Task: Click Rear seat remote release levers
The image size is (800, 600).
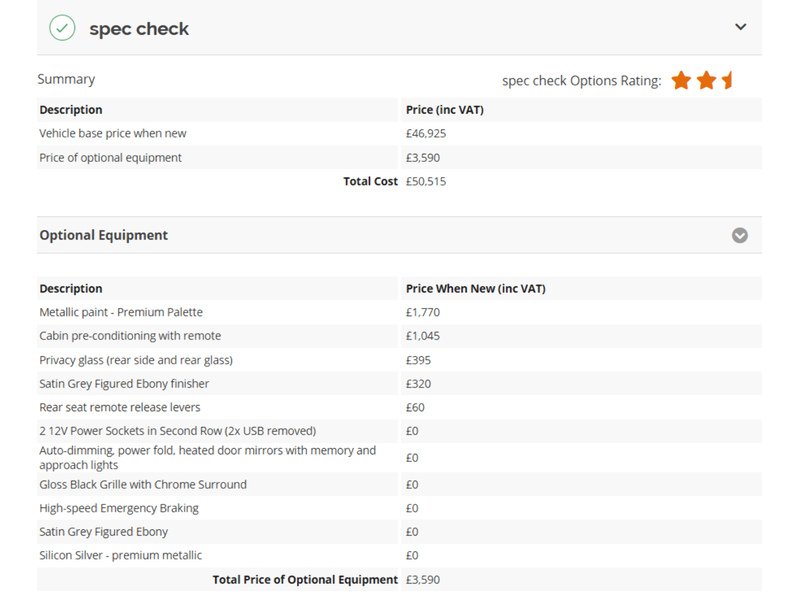Action: (x=120, y=408)
